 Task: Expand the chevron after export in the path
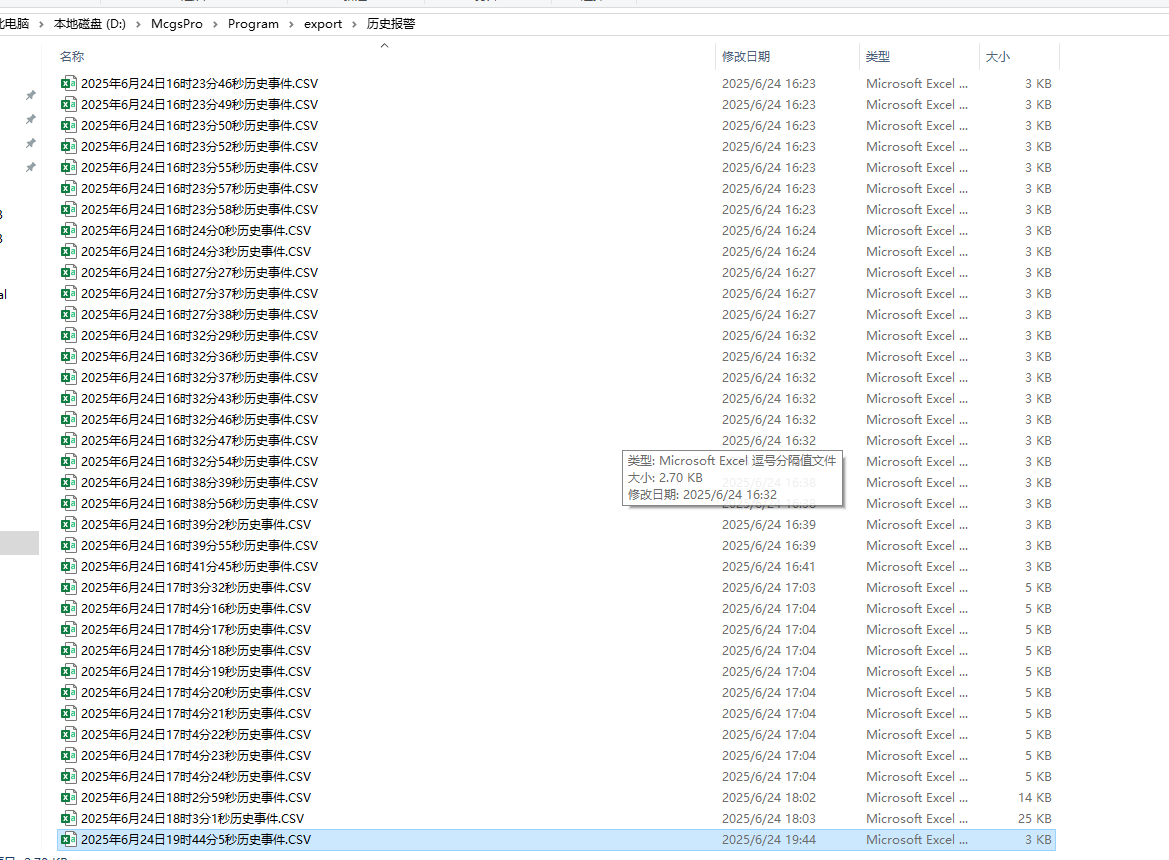point(354,24)
